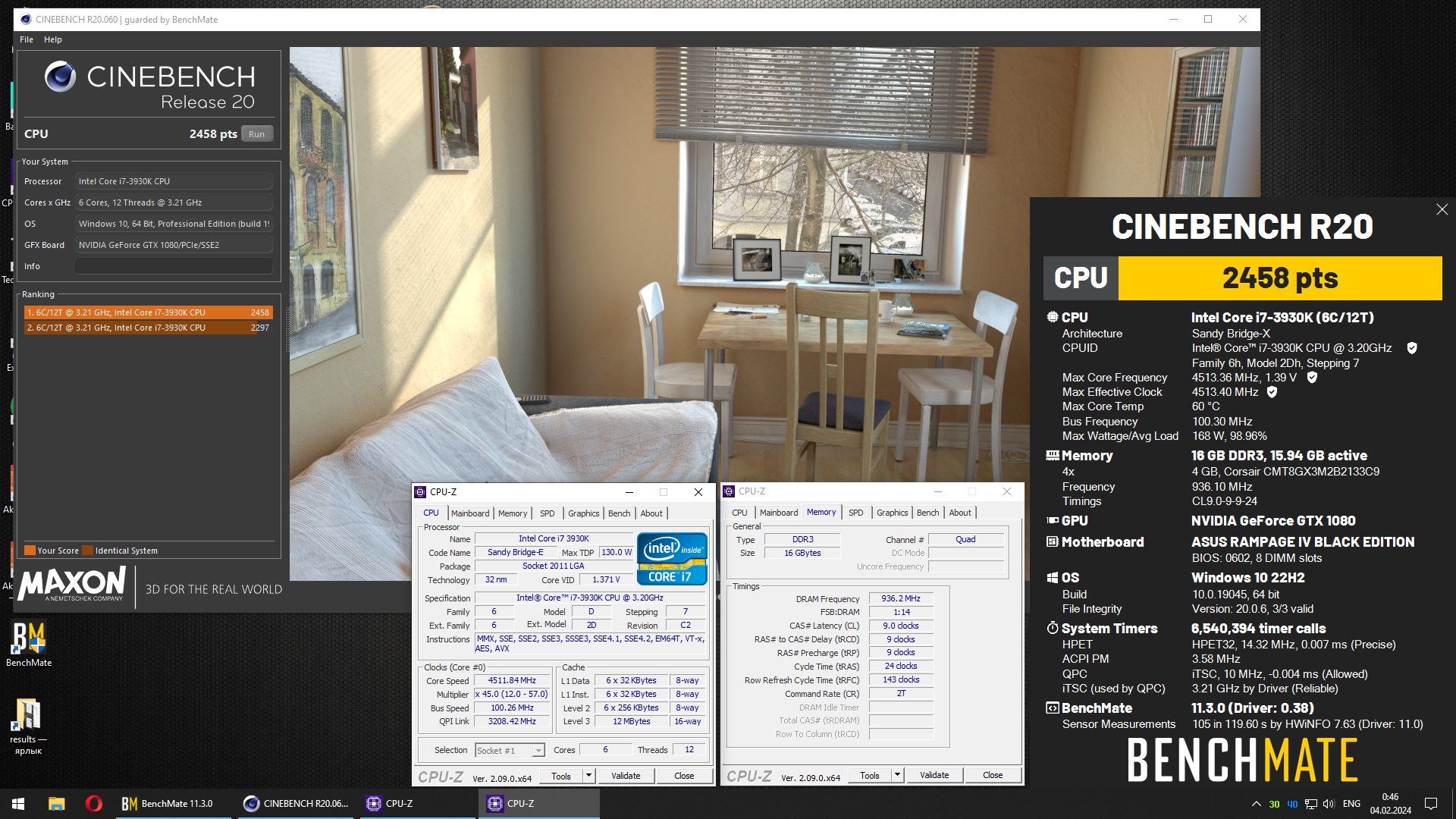This screenshot has width=1456, height=819.
Task: Show hidden system tray icons
Action: [1256, 804]
